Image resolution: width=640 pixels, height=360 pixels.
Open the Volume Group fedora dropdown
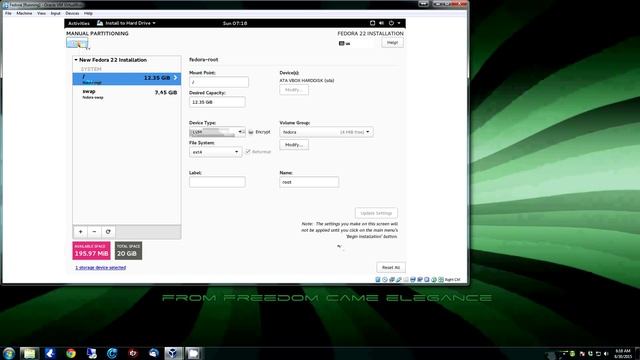tap(326, 132)
